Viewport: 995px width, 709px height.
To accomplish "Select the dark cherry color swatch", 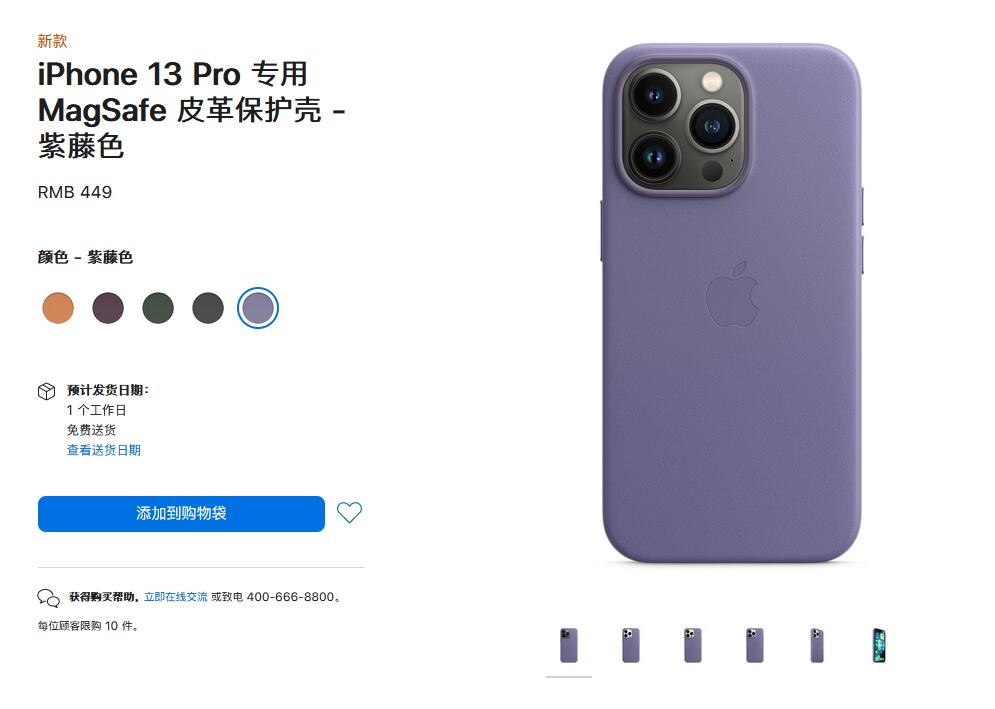I will [108, 308].
